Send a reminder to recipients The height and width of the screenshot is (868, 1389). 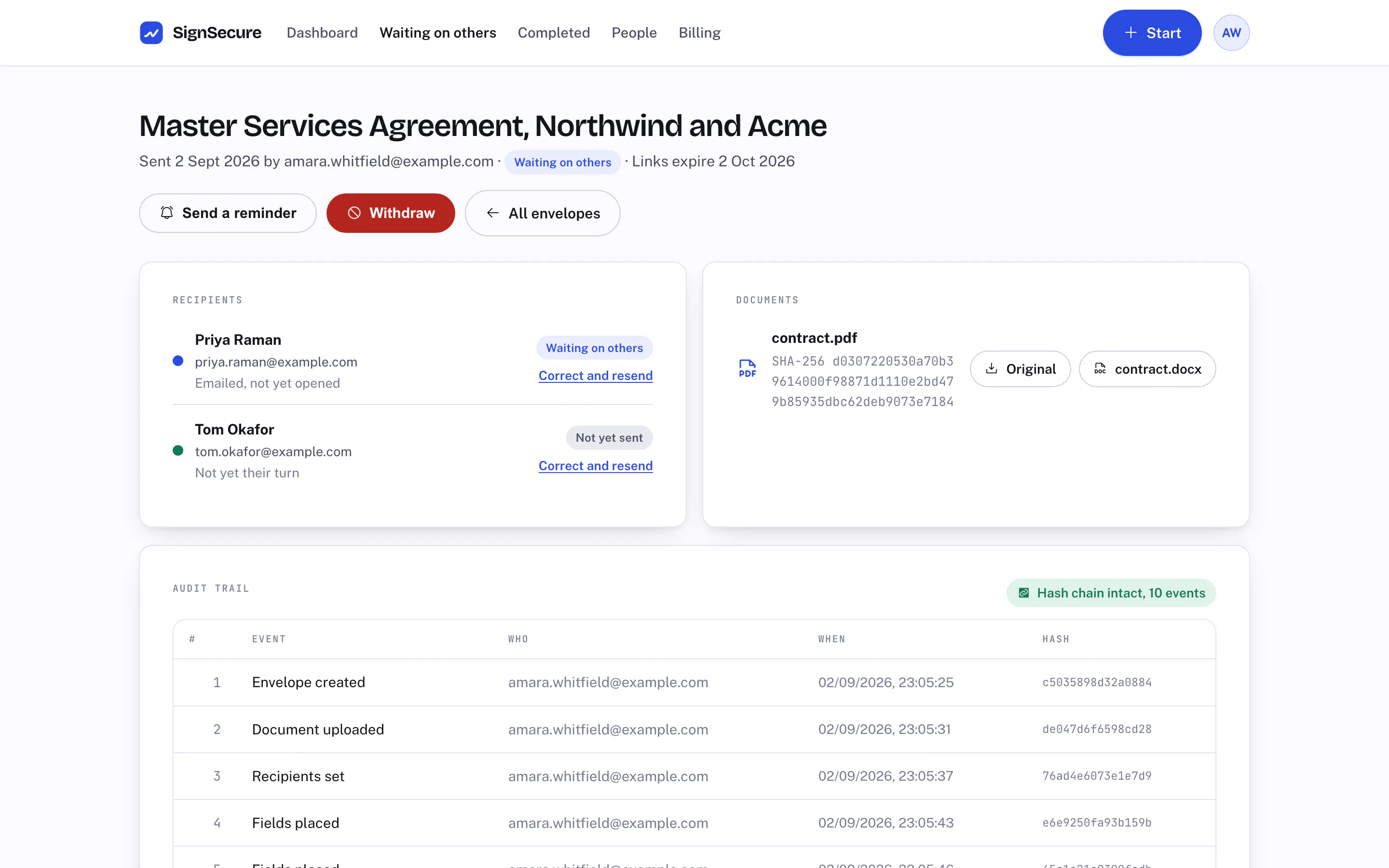pyautogui.click(x=228, y=213)
